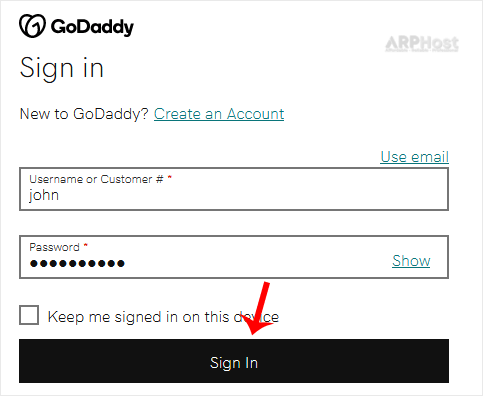The image size is (483, 396).
Task: Switch to Use email login
Action: [x=415, y=157]
